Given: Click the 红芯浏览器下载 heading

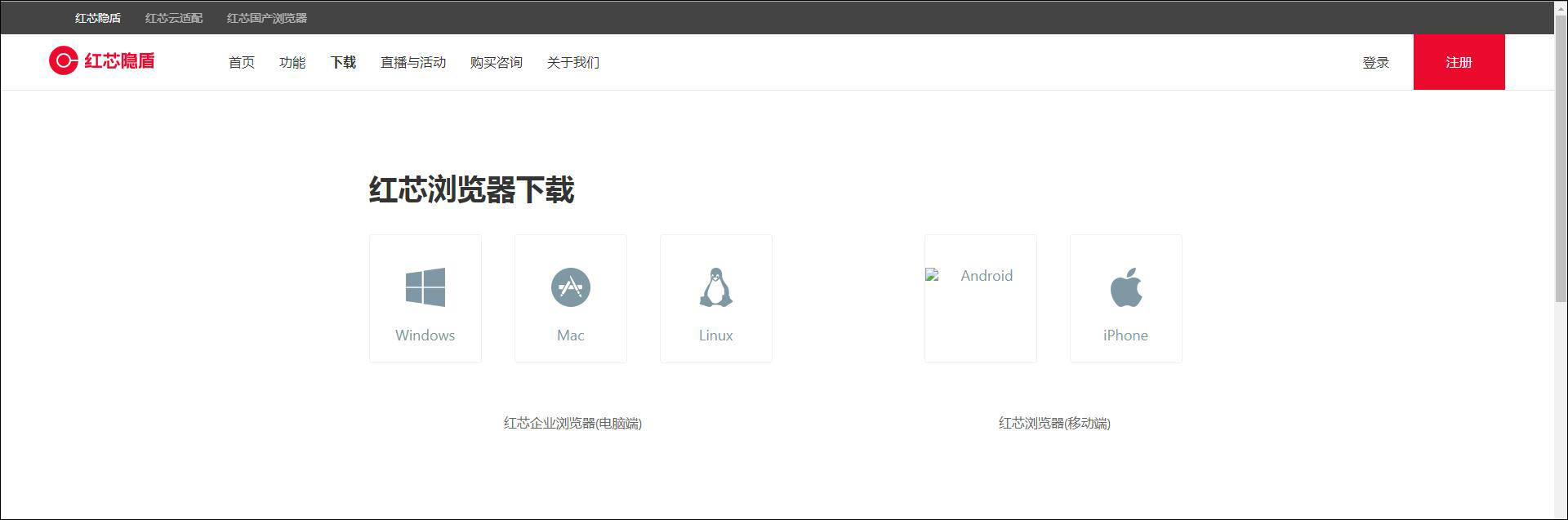Looking at the screenshot, I should tap(472, 189).
